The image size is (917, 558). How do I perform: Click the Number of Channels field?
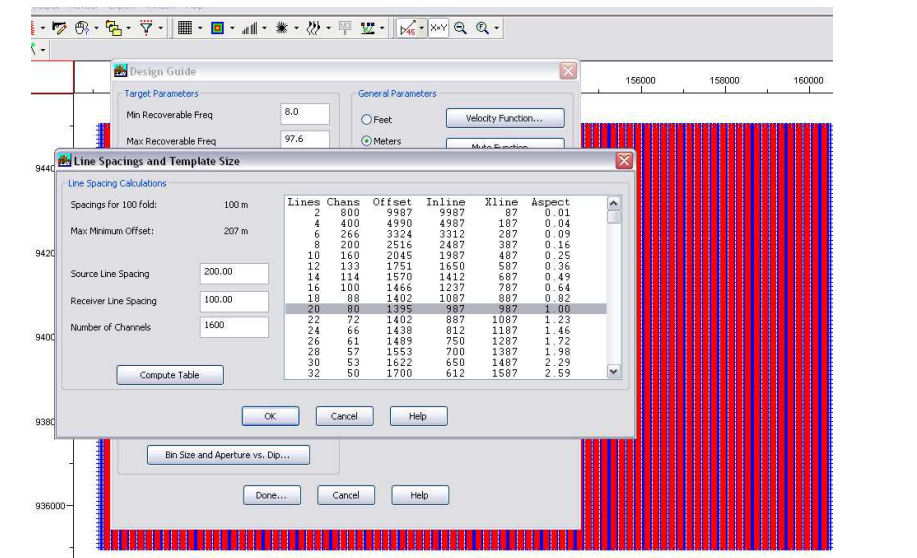pyautogui.click(x=234, y=326)
